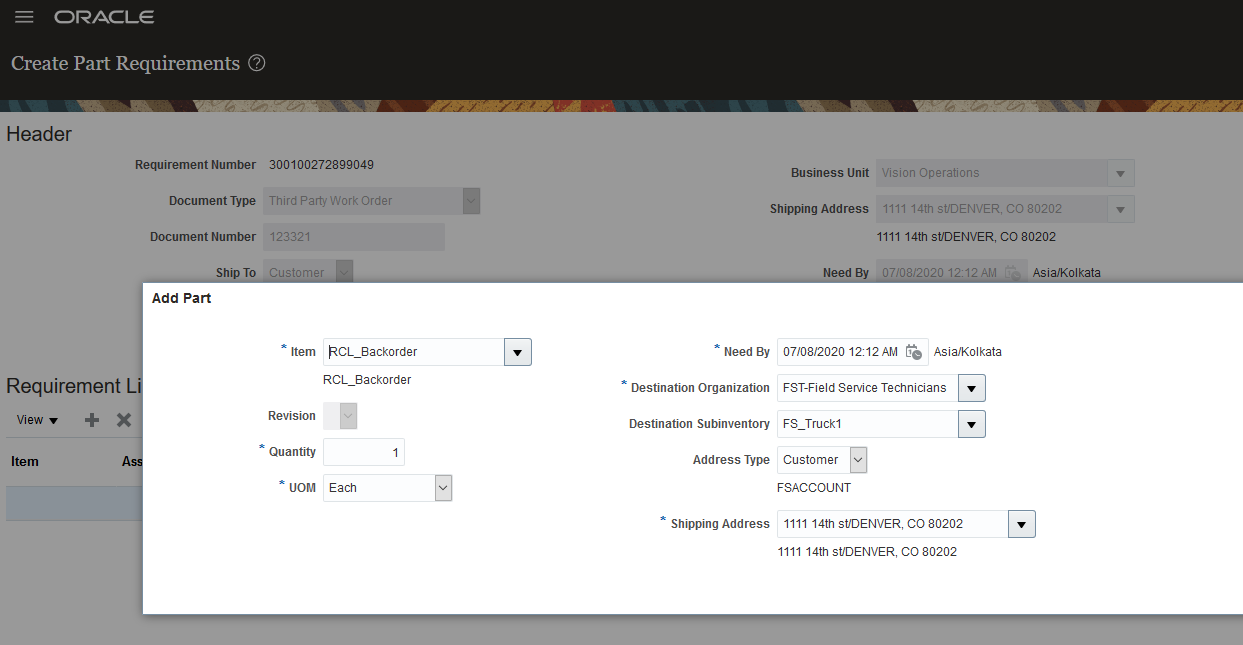Click the Create Part Requirements page title
Screen dimensions: 1243x645
126,63
